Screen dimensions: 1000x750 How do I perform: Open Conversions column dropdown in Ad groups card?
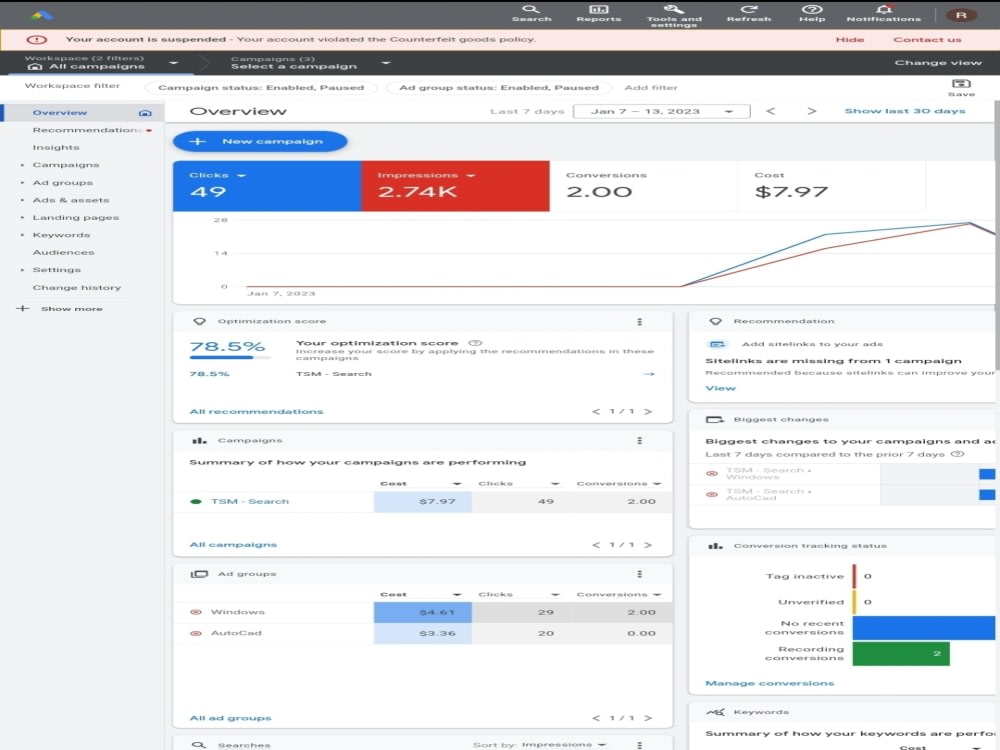[657, 595]
